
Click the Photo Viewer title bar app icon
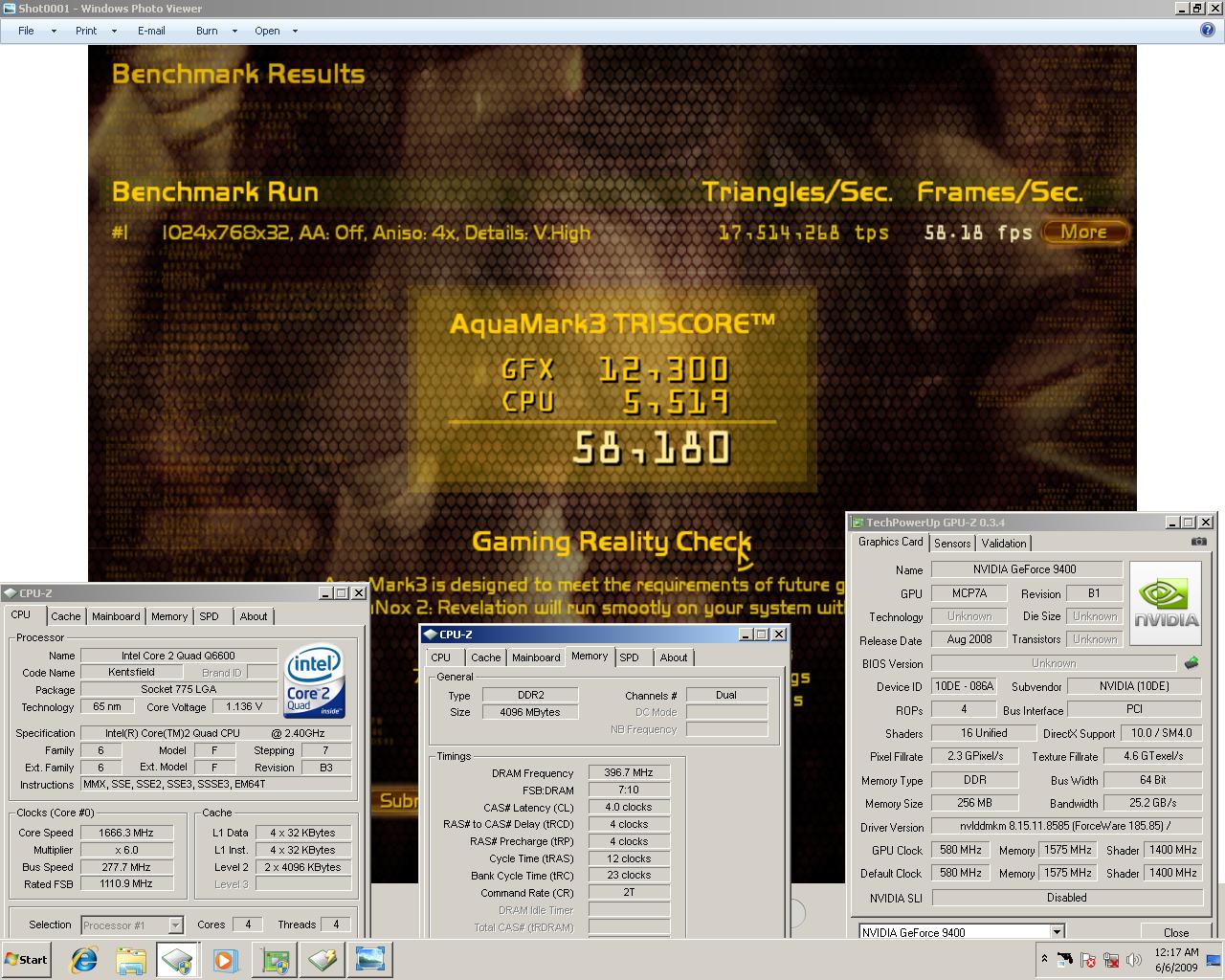[9, 9]
